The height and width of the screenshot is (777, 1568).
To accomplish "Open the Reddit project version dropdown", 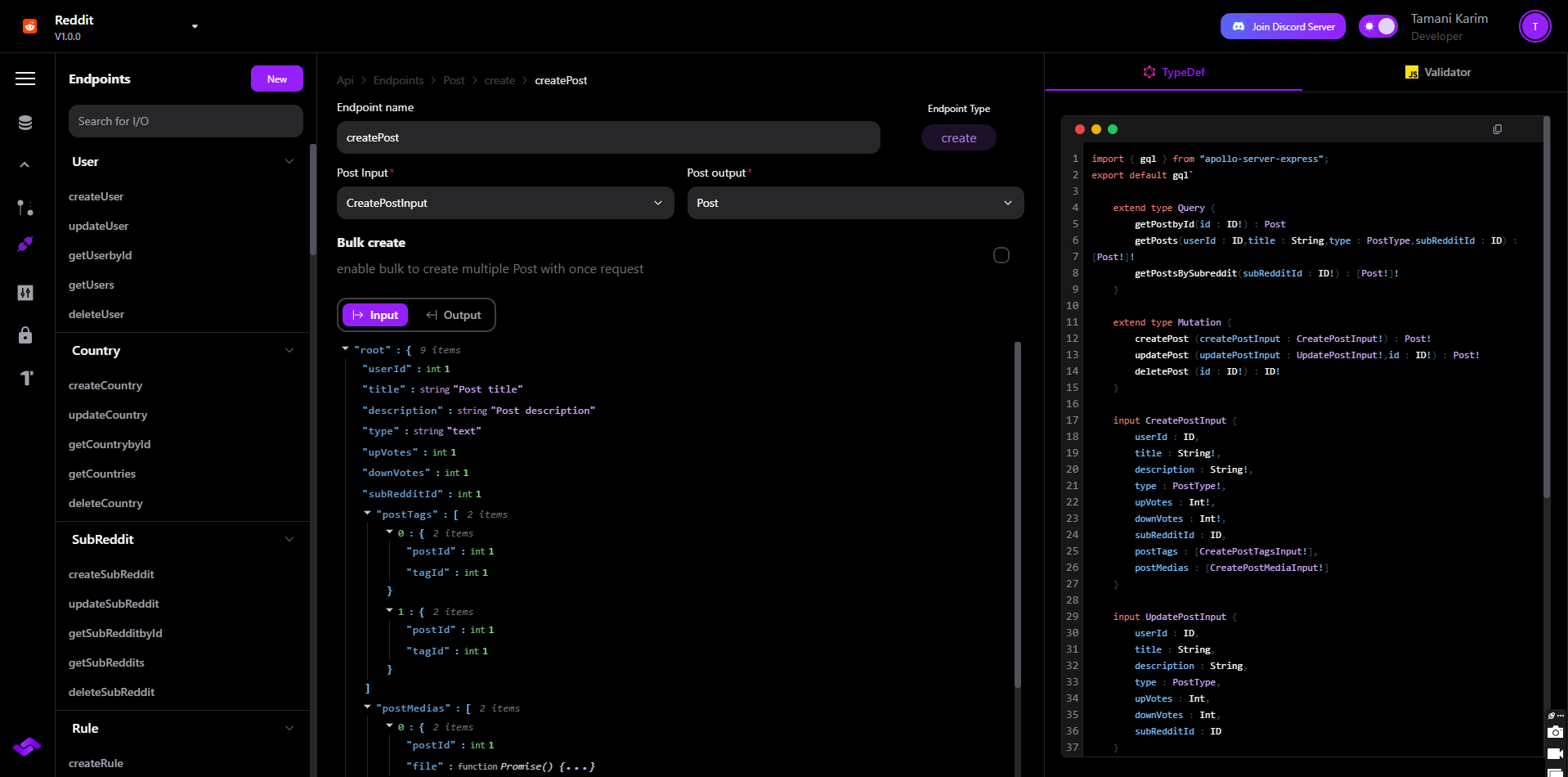I will (195, 26).
